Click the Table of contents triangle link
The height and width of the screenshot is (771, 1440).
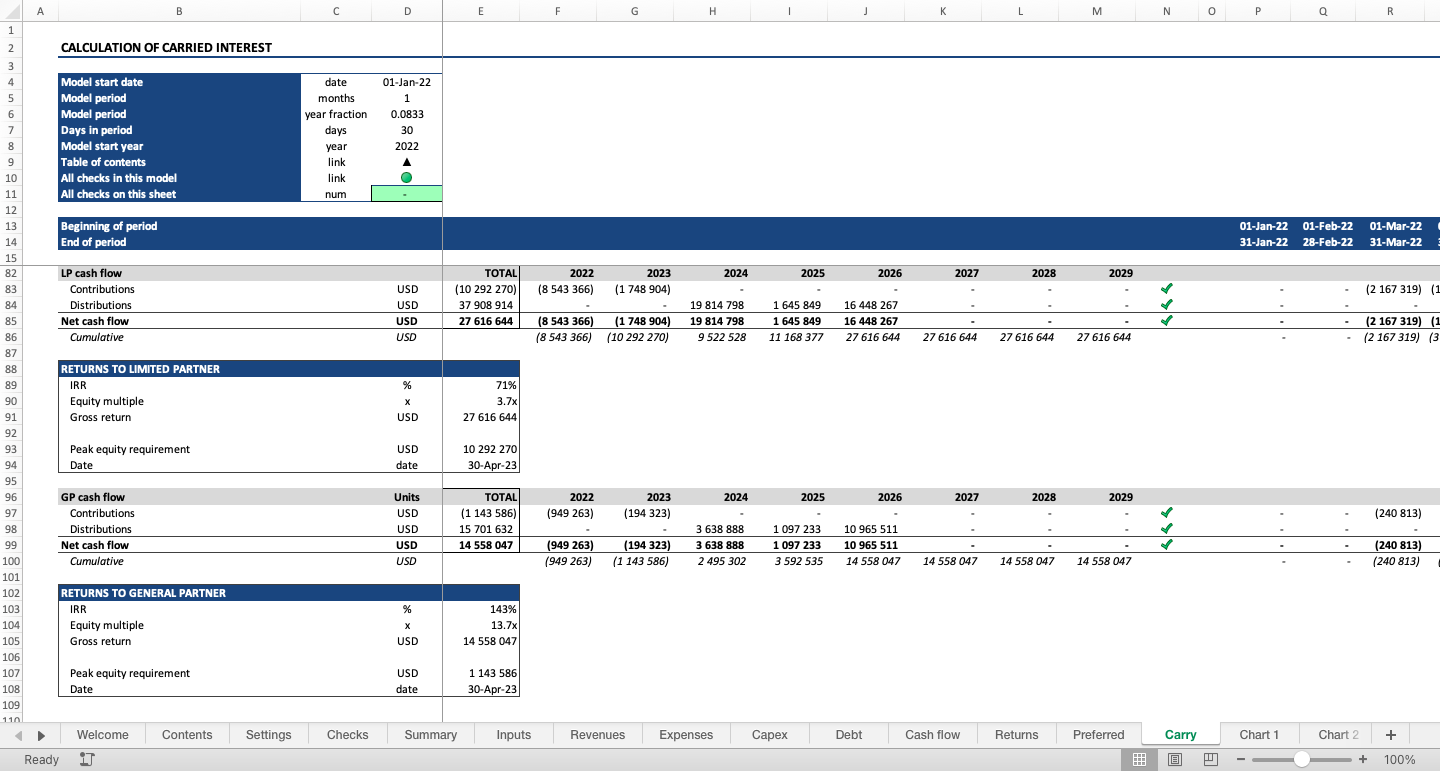406,162
